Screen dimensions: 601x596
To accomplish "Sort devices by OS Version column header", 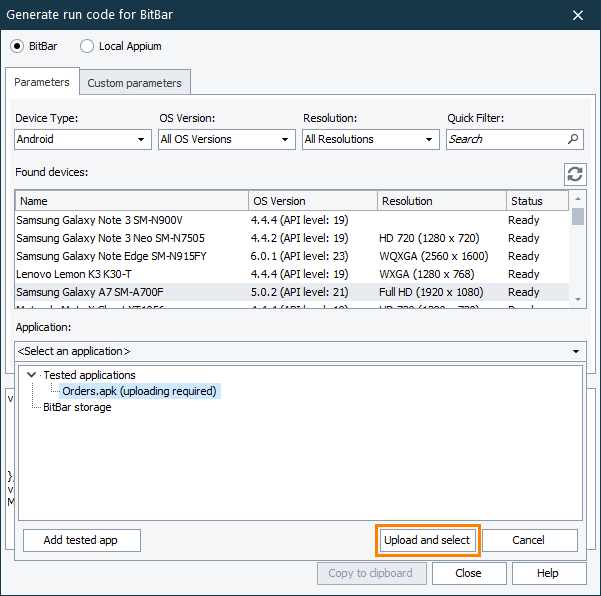I will pos(313,201).
